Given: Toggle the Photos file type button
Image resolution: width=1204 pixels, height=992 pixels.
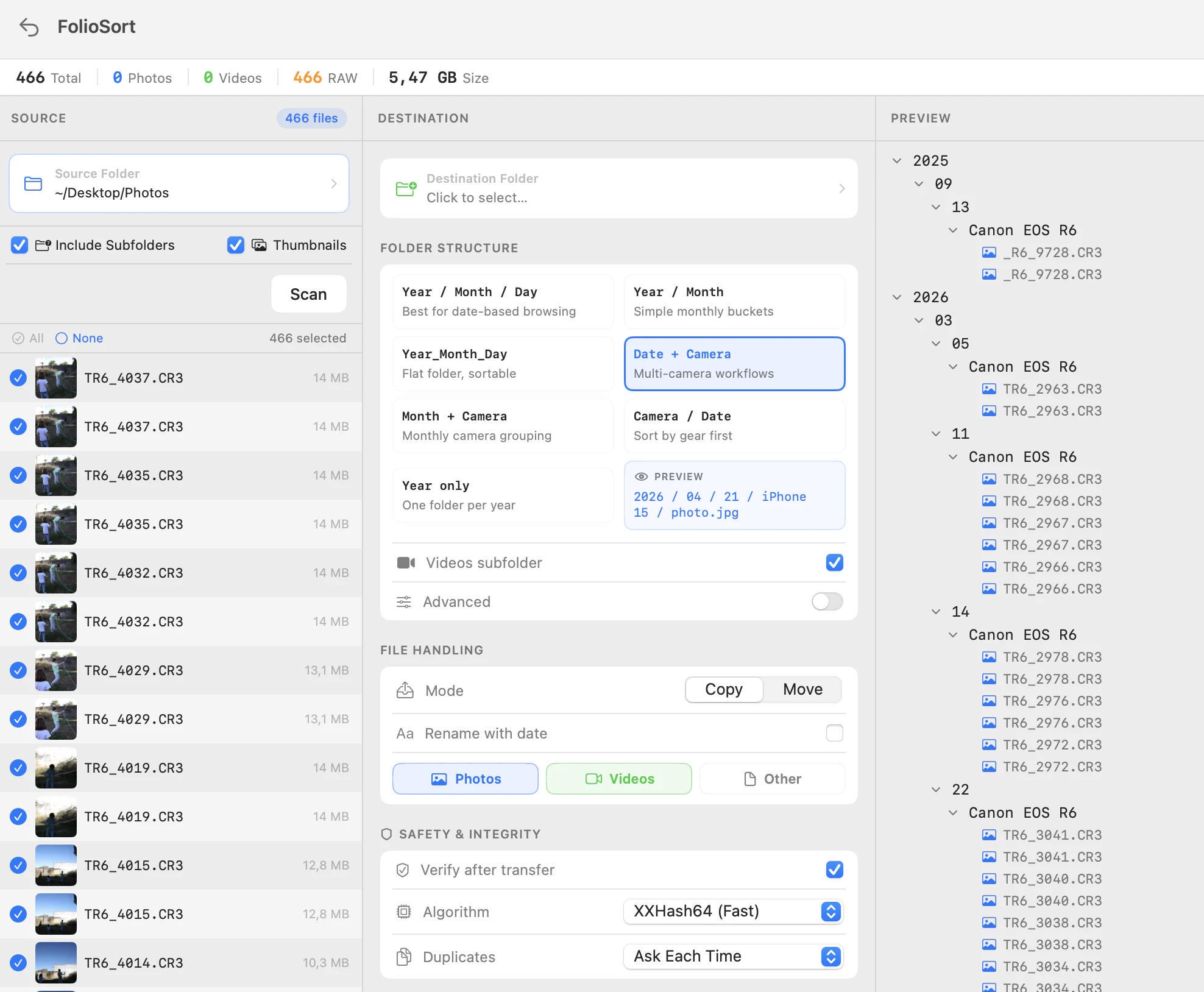Looking at the screenshot, I should (x=466, y=779).
